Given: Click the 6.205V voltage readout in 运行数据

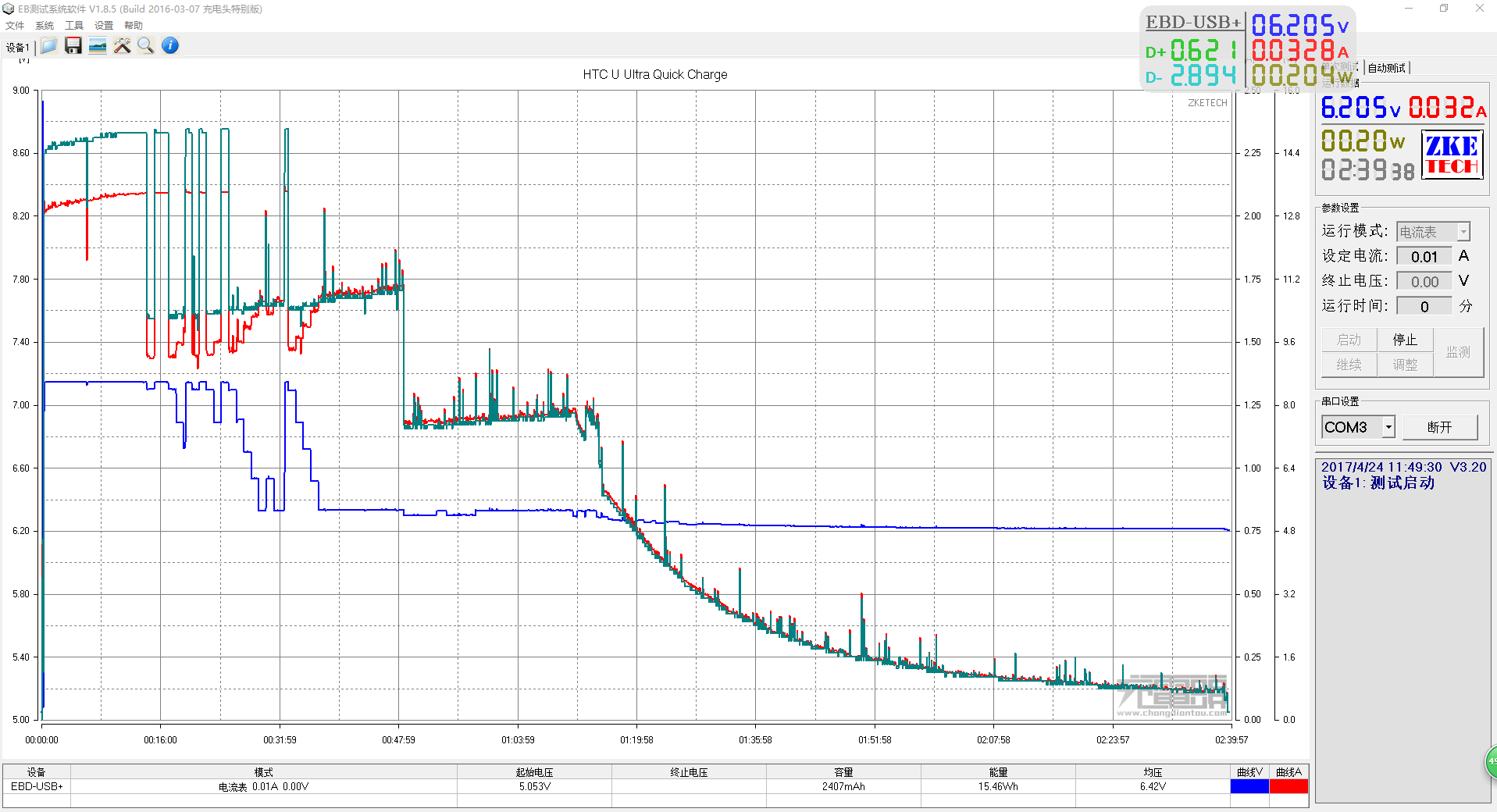Looking at the screenshot, I should tap(1360, 108).
